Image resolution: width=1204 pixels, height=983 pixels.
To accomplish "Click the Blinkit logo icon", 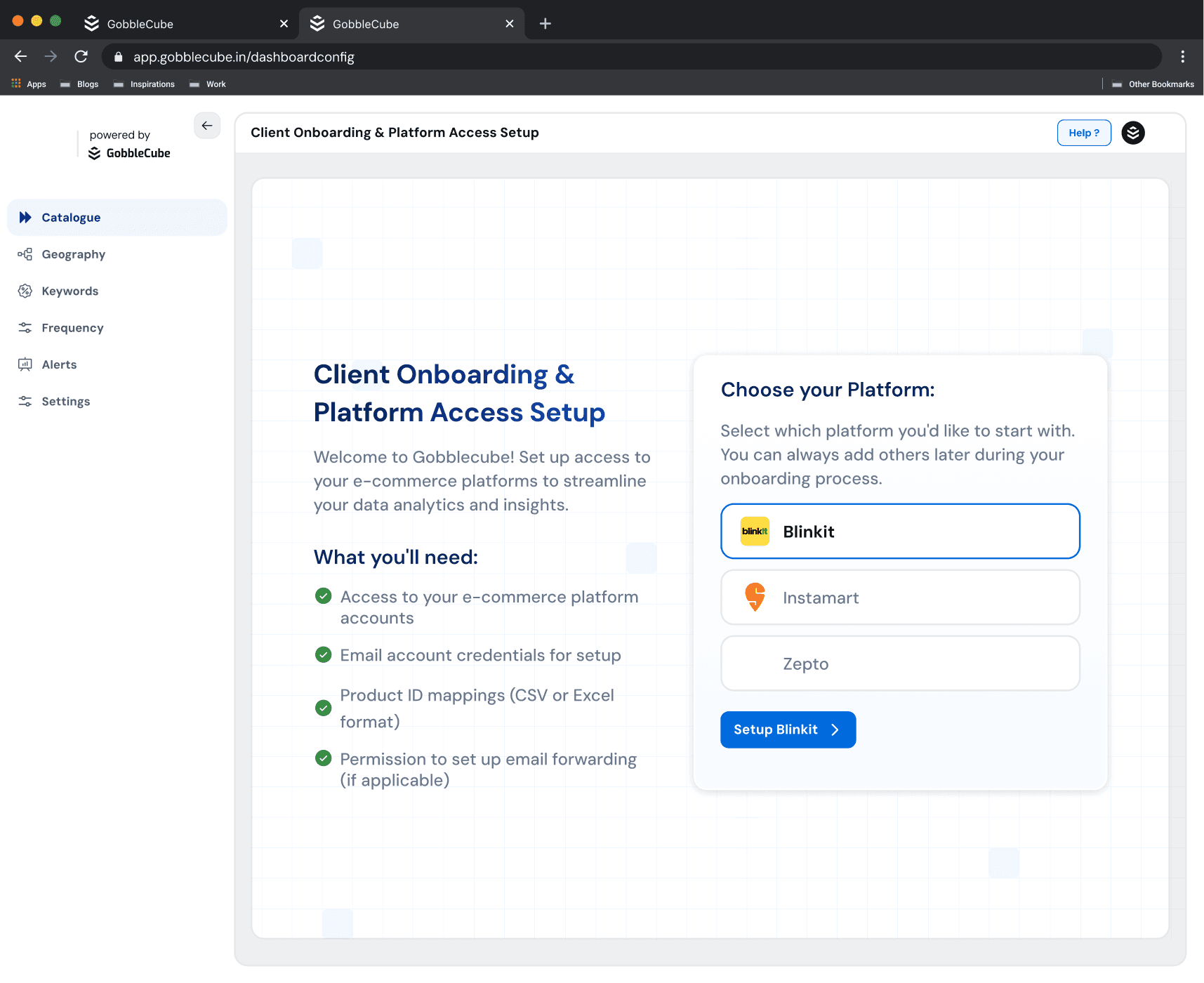I will point(755,532).
